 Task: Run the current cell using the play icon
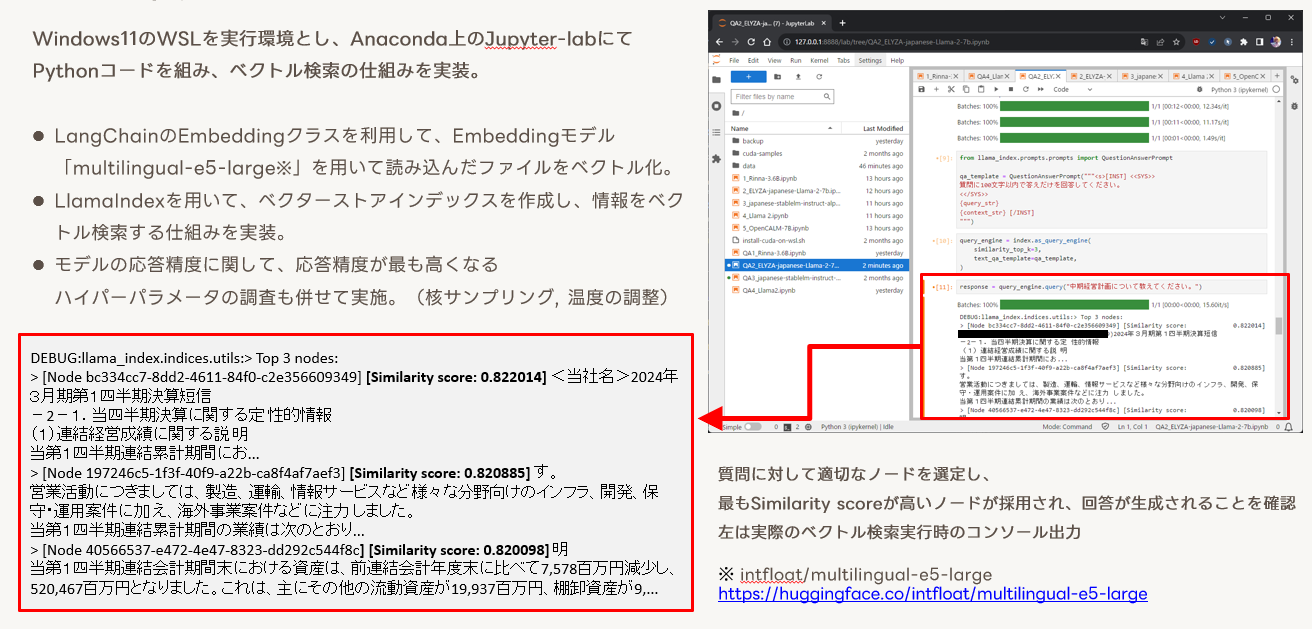[996, 89]
